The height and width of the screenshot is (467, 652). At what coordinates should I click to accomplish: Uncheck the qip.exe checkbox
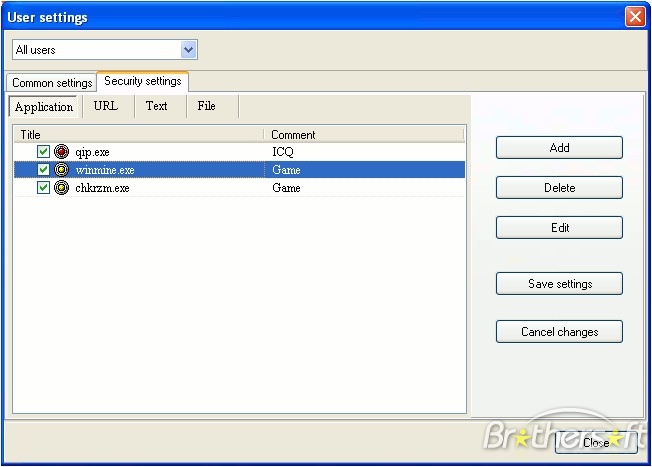43,152
